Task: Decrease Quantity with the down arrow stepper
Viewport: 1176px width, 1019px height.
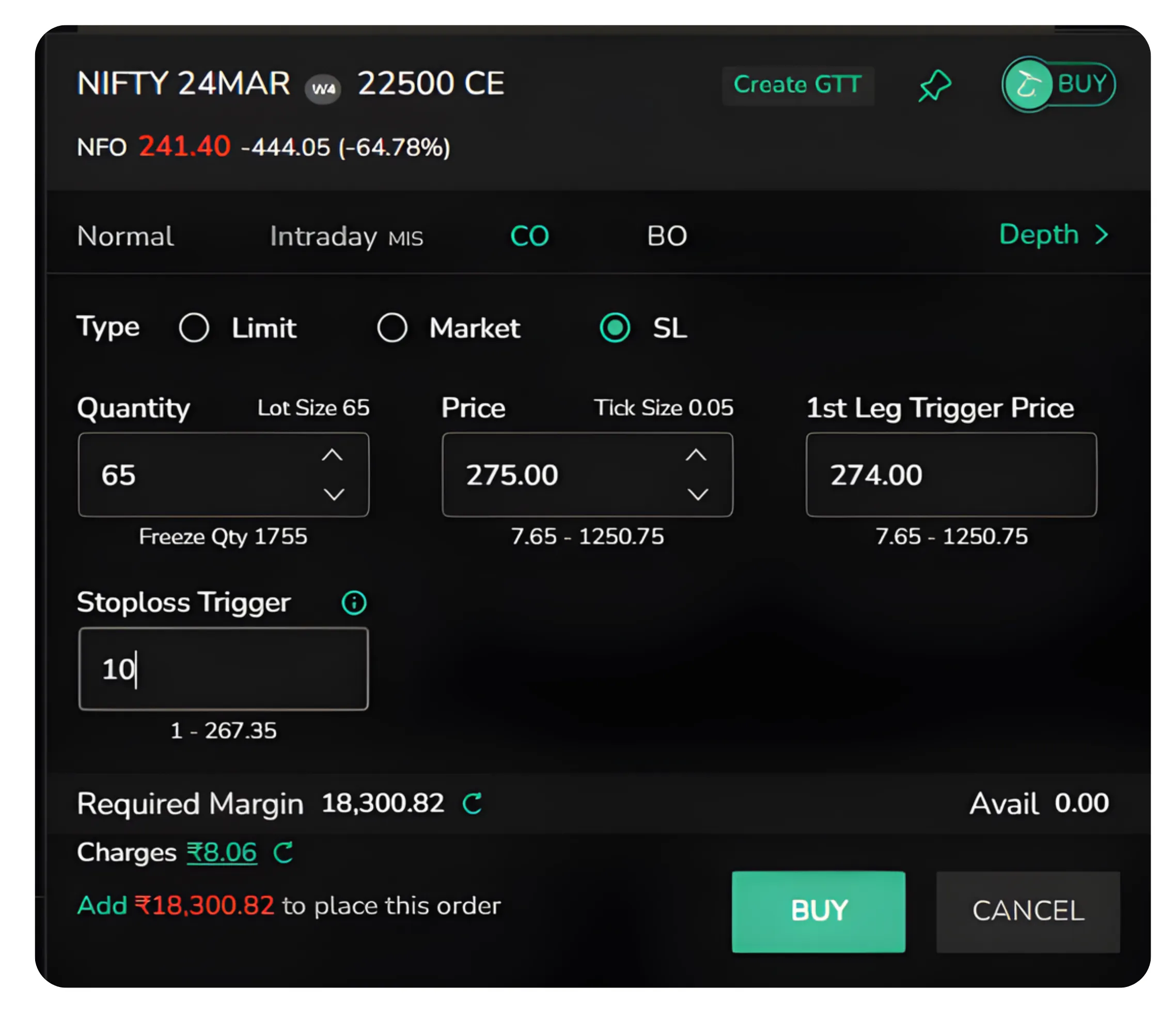Action: click(334, 495)
